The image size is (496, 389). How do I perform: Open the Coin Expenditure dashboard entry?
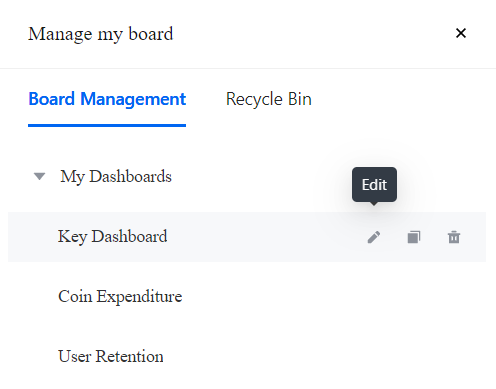pyautogui.click(x=120, y=296)
